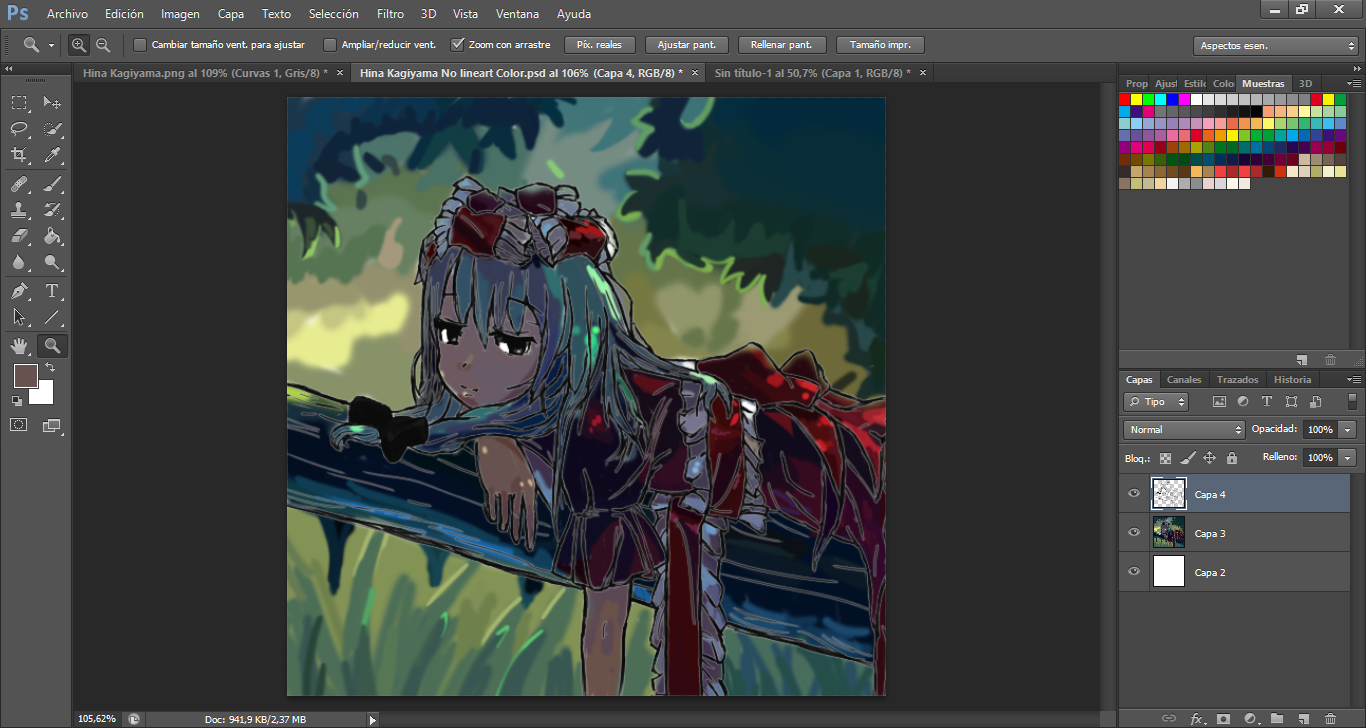
Task: Select the Rectangular Marquee tool
Action: 19,103
